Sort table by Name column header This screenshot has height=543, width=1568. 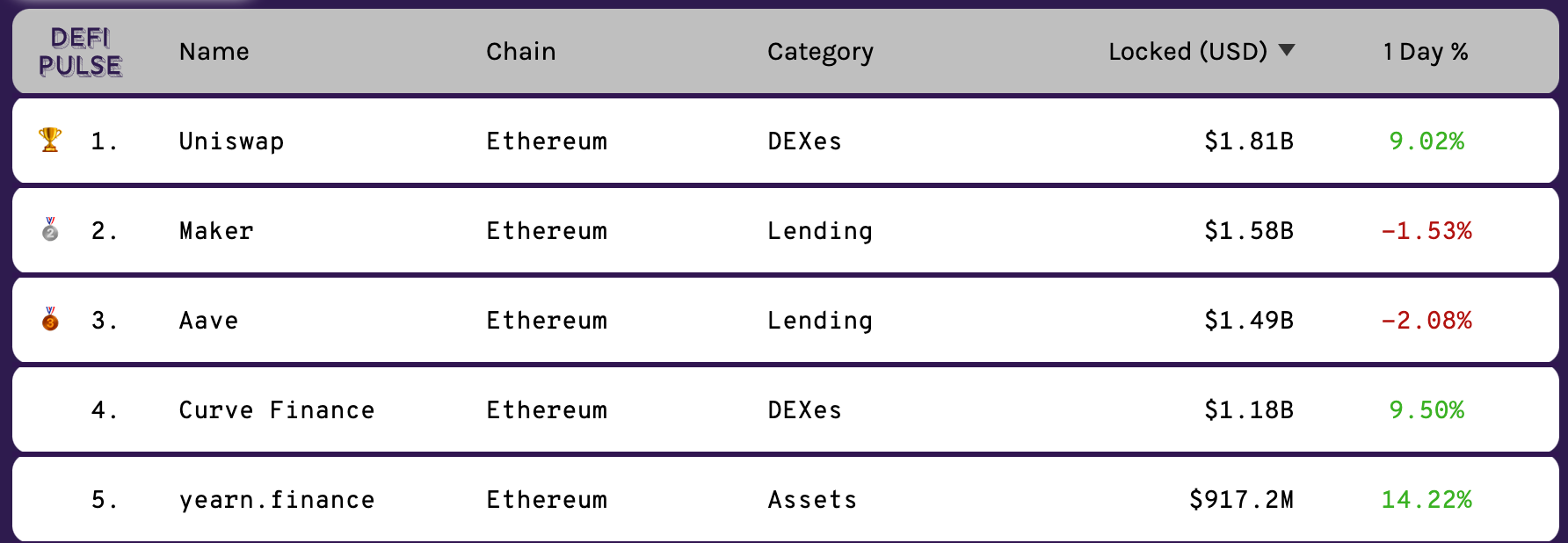[x=214, y=52]
